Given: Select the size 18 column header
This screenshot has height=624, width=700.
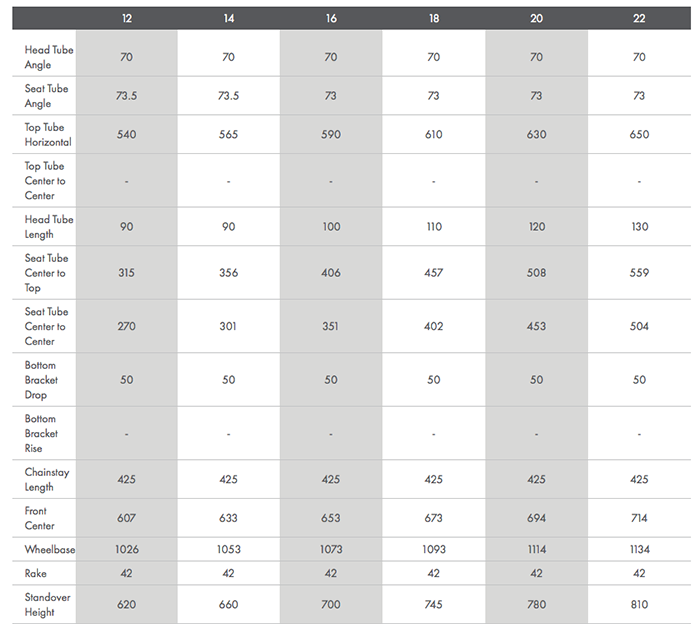Looking at the screenshot, I should [x=433, y=19].
